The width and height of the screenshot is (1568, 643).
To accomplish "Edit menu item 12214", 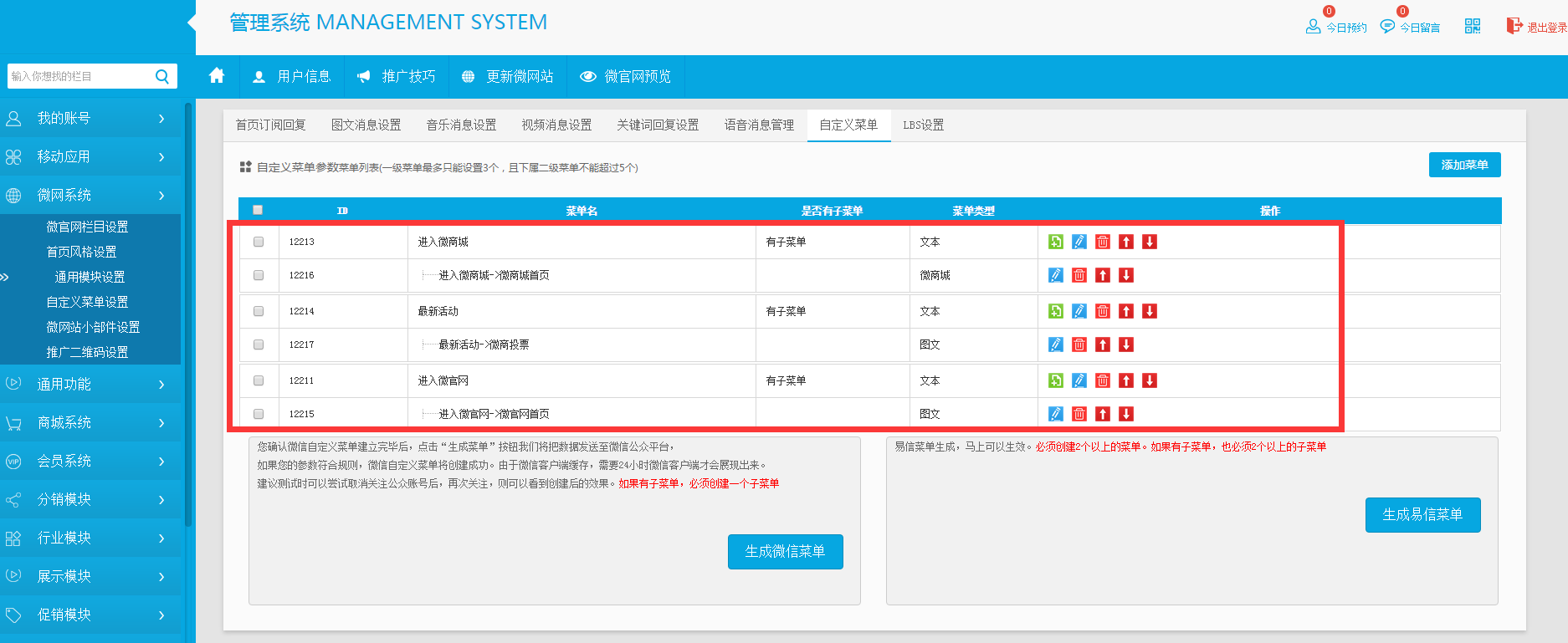I will [1079, 311].
